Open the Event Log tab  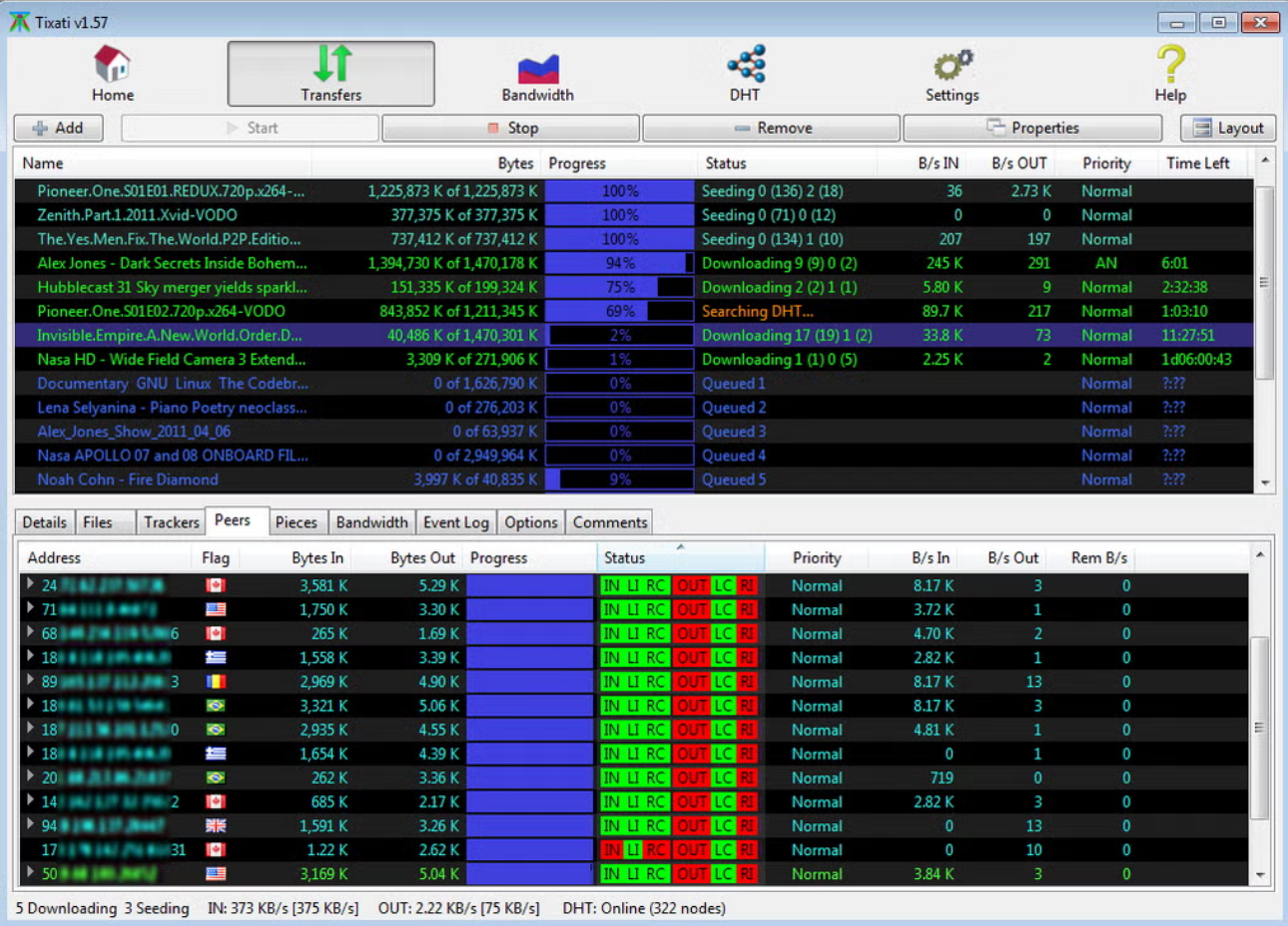pos(455,522)
